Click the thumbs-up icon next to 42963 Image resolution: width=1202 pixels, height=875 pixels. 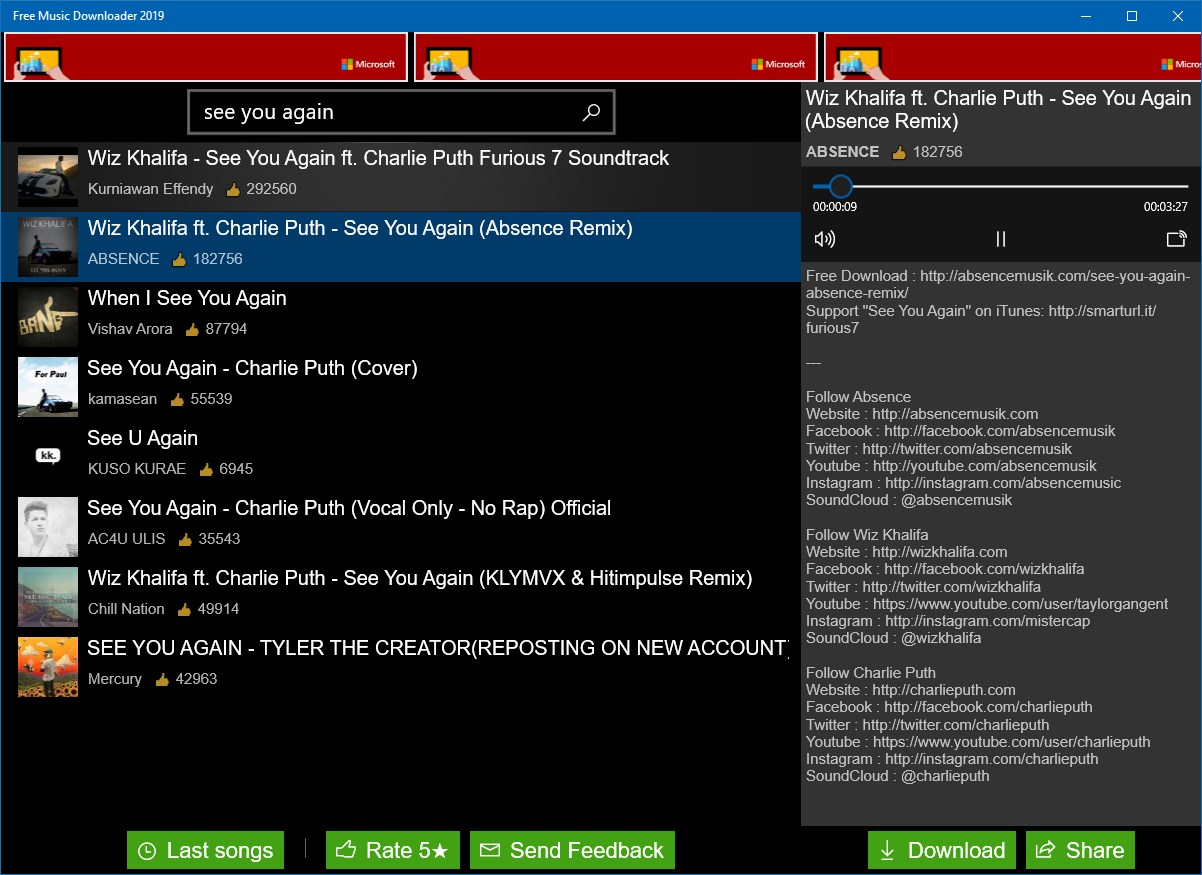(x=162, y=678)
